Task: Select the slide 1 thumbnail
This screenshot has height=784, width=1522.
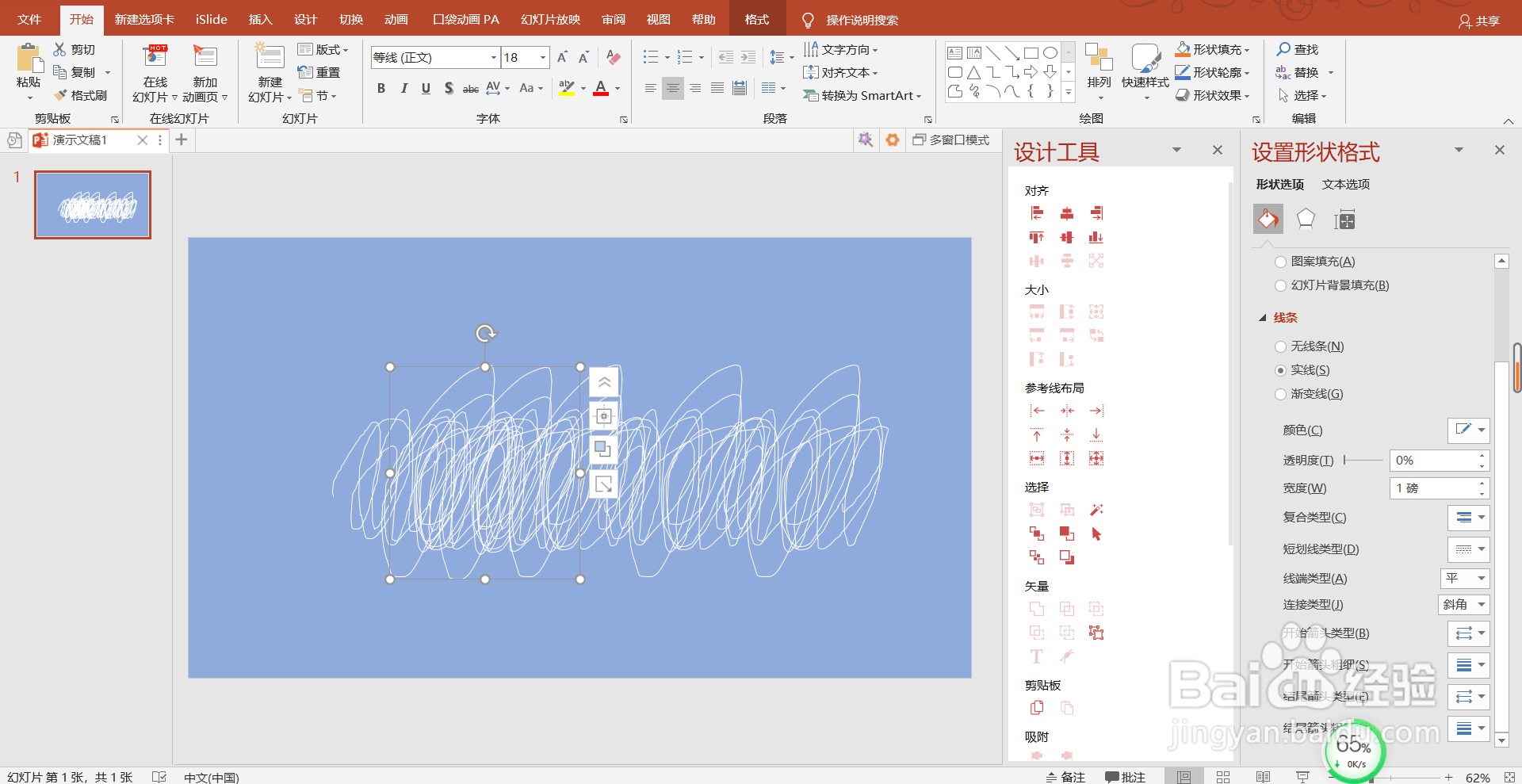Action: pos(93,205)
